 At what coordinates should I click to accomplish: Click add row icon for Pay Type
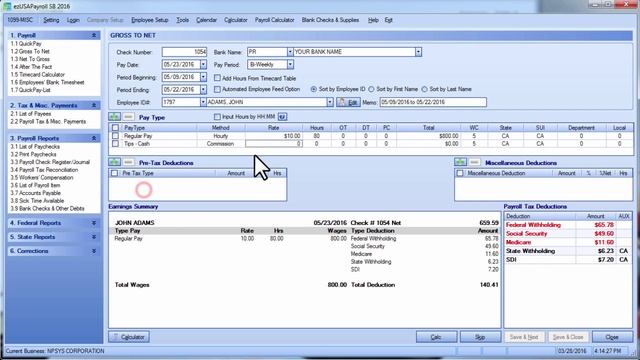(114, 117)
